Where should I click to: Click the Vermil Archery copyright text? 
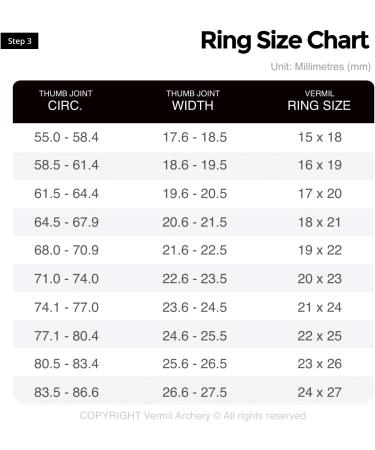(x=193, y=416)
